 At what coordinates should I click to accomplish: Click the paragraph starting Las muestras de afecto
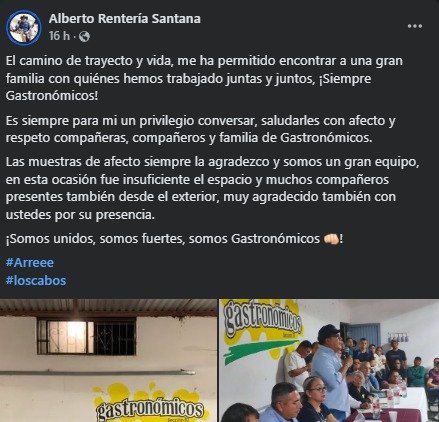(x=212, y=188)
